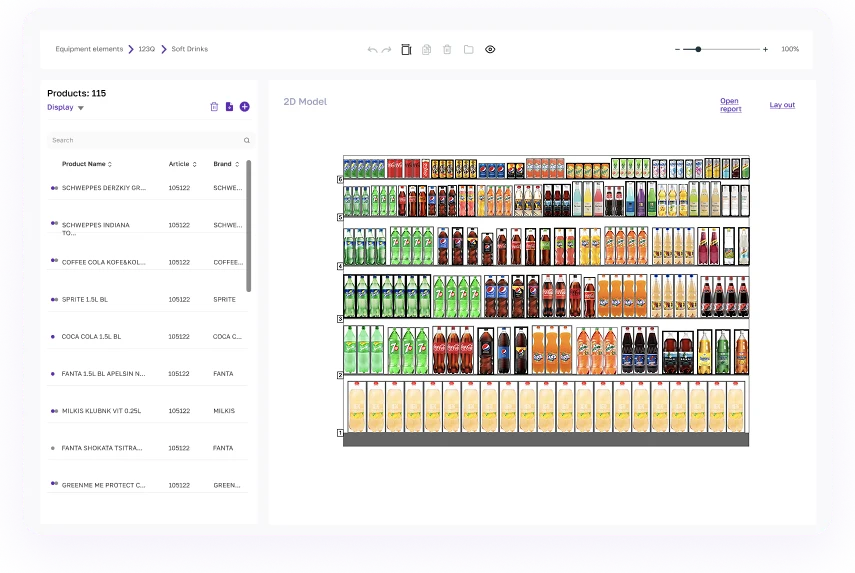Image resolution: width=855 pixels, height=573 pixels.
Task: Click the MILKIS brand cell
Action: 224,411
